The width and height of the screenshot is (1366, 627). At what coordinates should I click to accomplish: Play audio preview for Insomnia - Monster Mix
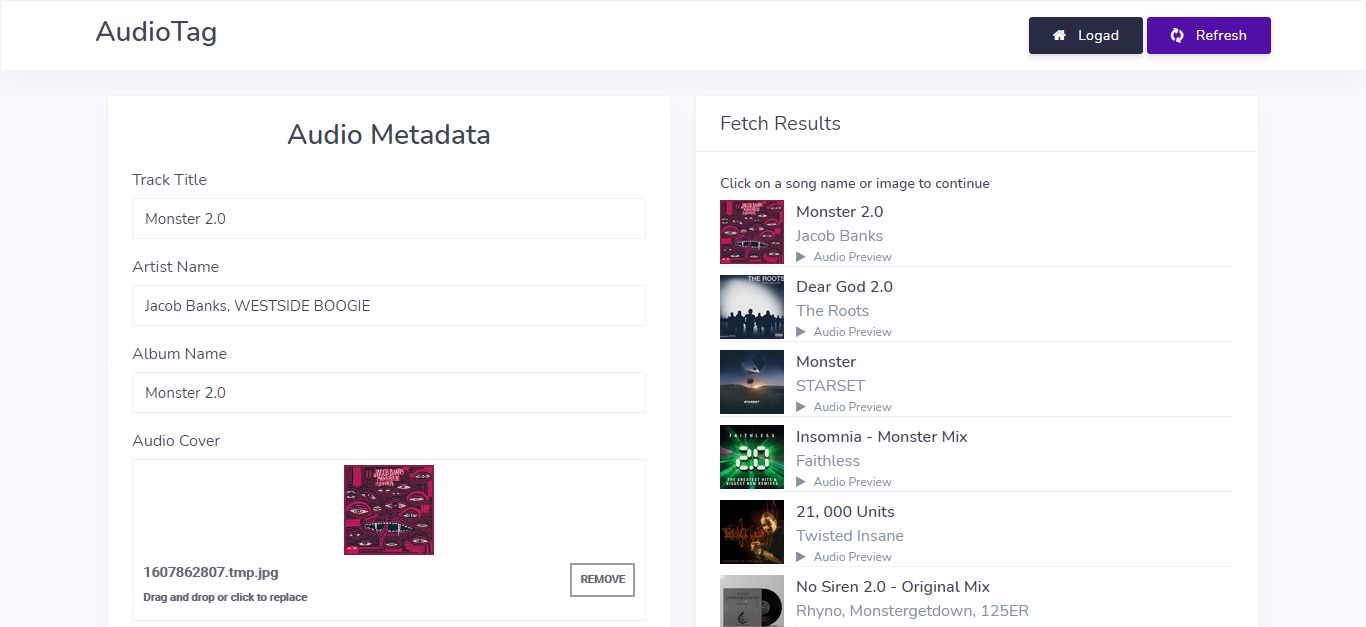pyautogui.click(x=801, y=482)
